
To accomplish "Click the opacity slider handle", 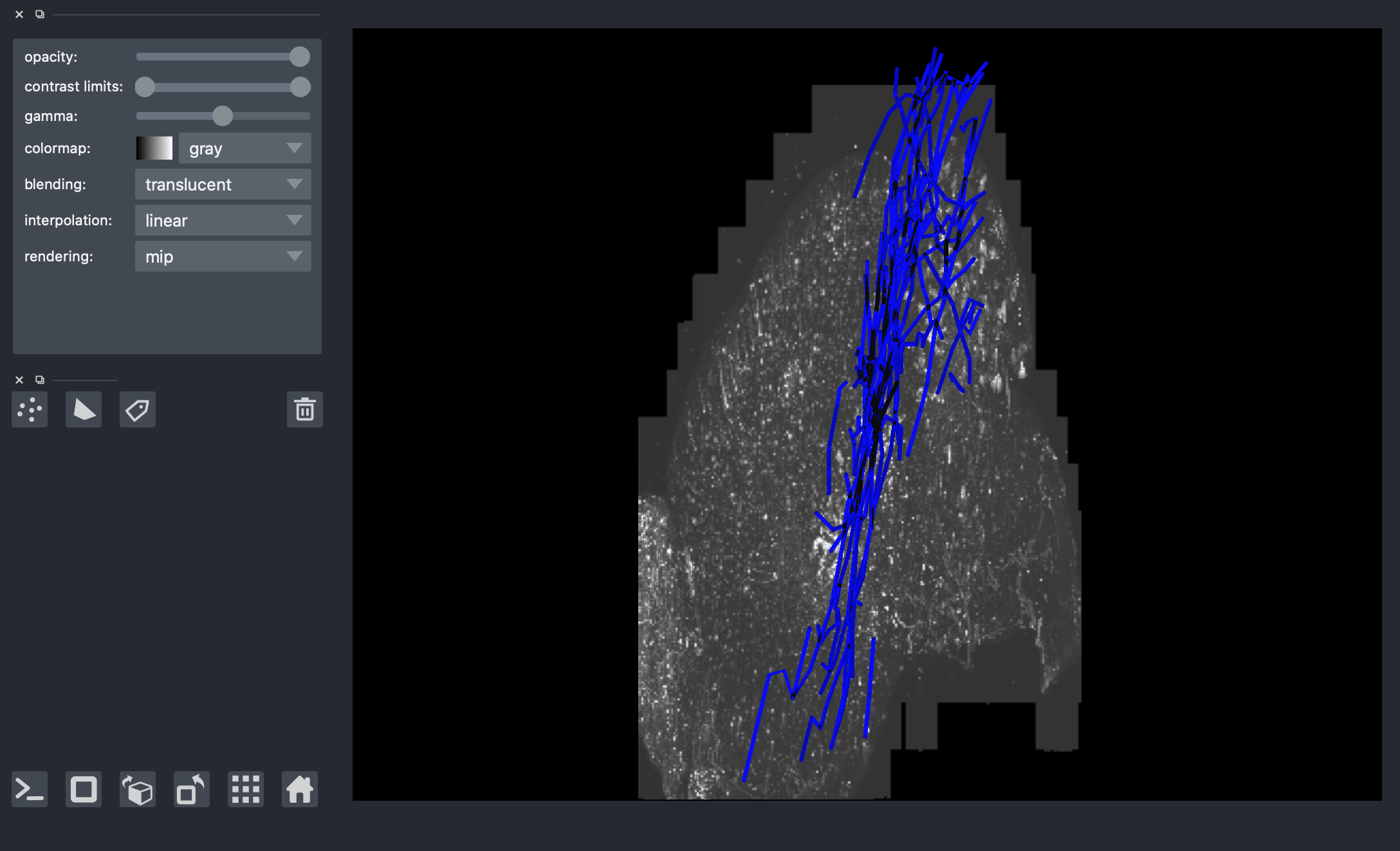I will click(300, 57).
